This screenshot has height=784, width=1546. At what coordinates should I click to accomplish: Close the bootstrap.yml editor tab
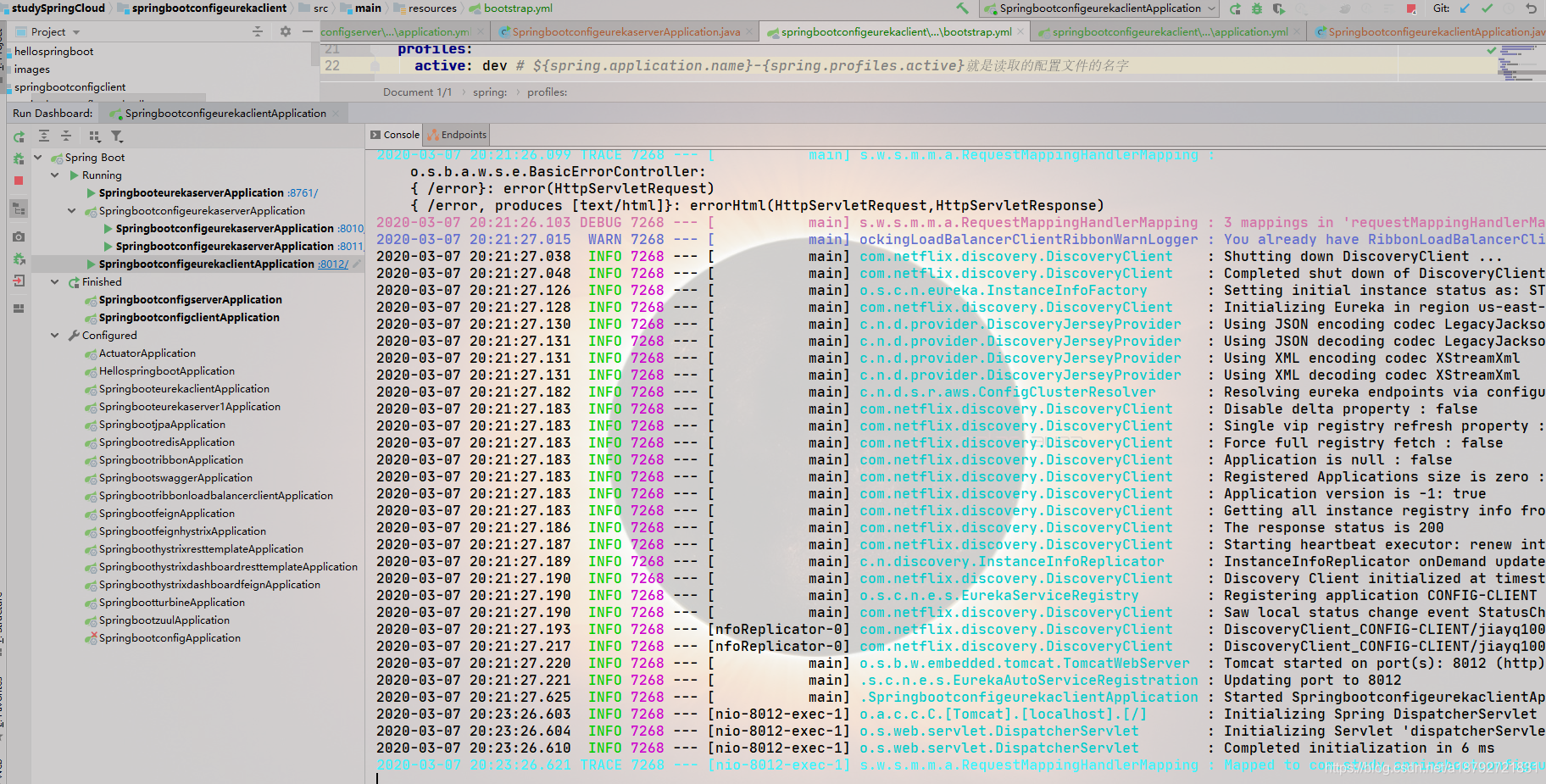pos(1020,32)
